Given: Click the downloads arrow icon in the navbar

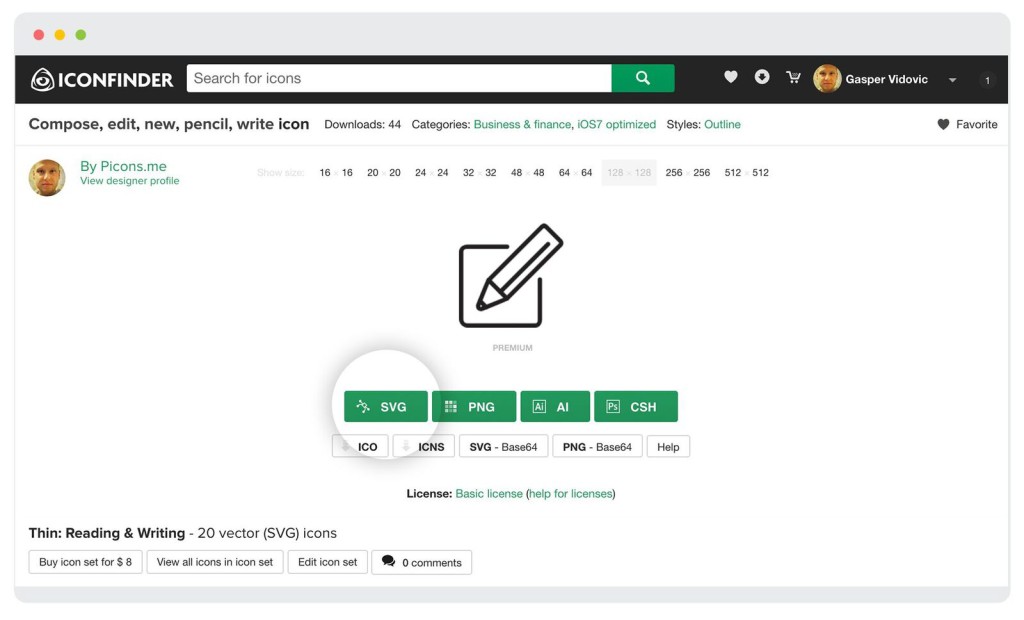Looking at the screenshot, I should [762, 77].
